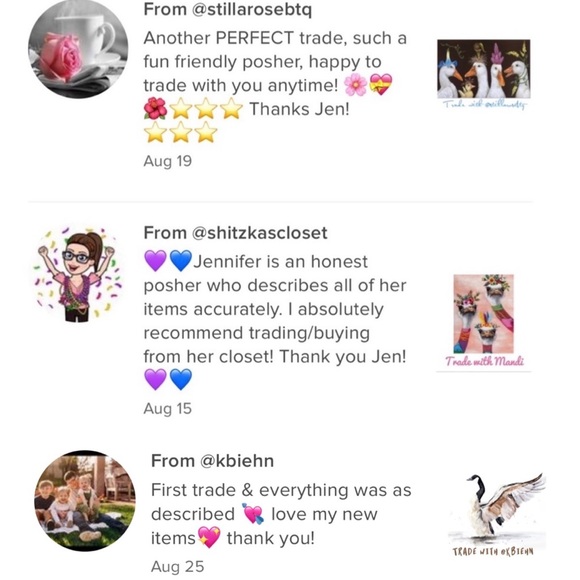Open the pink rose profile avatar
The image size is (580, 580).
click(78, 49)
